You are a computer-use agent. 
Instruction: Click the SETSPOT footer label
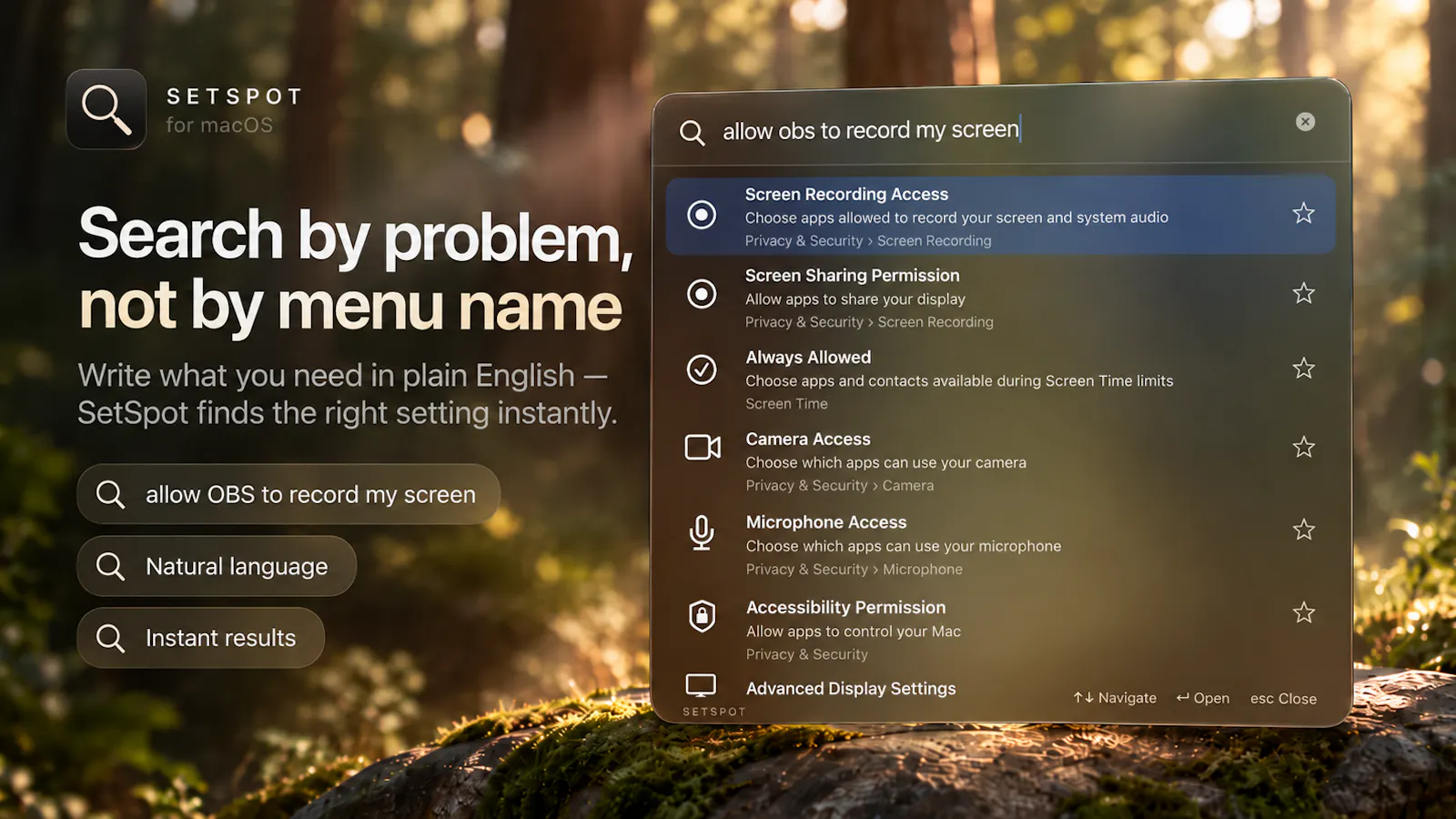click(714, 712)
